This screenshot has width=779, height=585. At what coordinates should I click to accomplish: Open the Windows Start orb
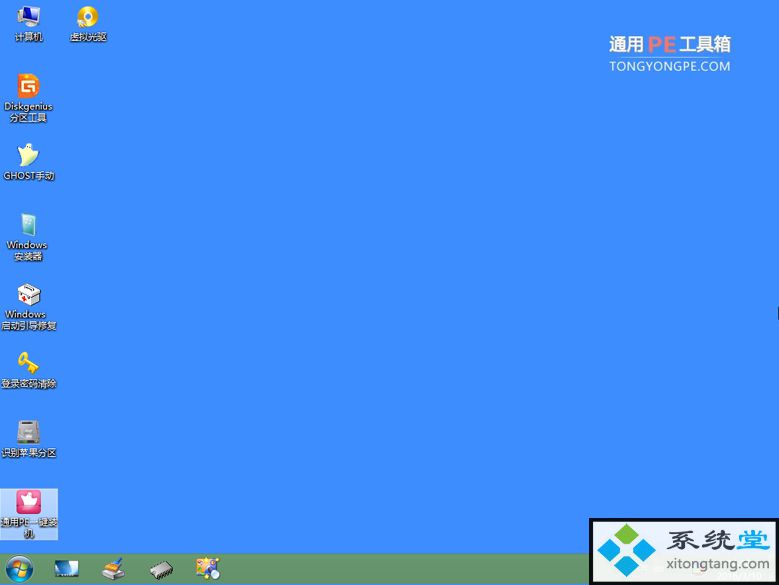pyautogui.click(x=20, y=569)
